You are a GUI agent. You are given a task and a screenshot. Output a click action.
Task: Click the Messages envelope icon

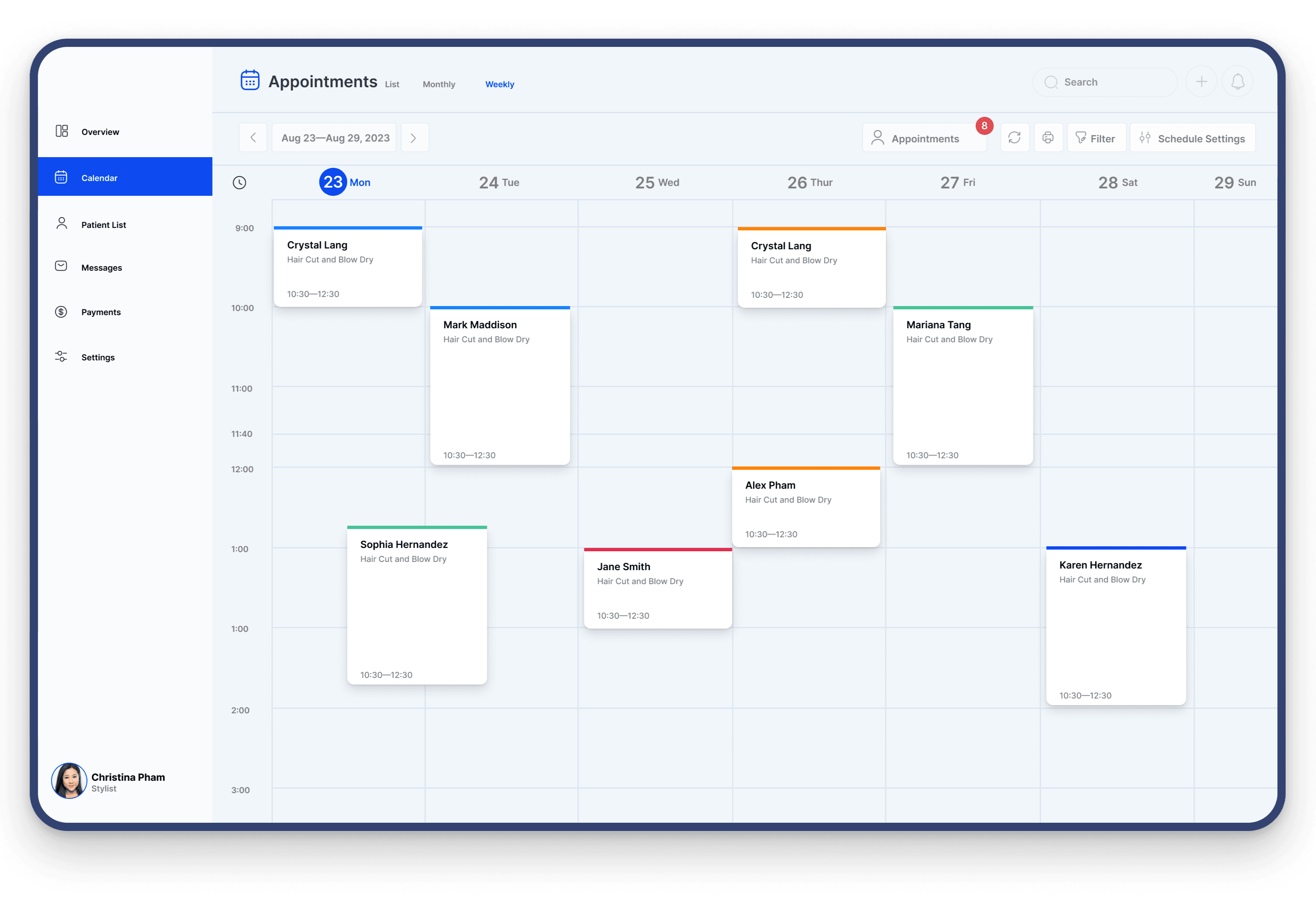(61, 266)
